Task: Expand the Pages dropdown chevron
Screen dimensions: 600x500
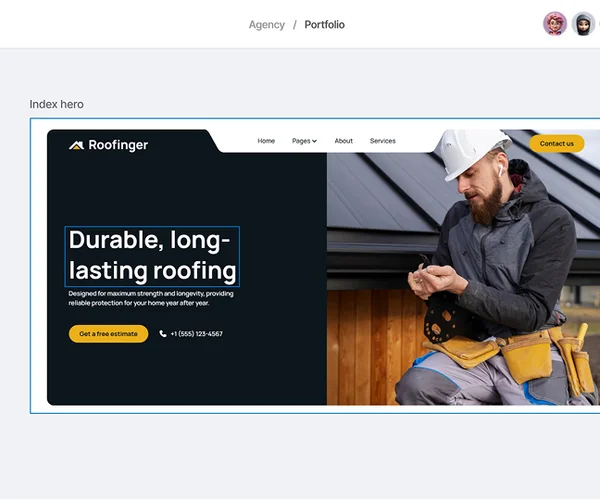Action: (x=315, y=141)
